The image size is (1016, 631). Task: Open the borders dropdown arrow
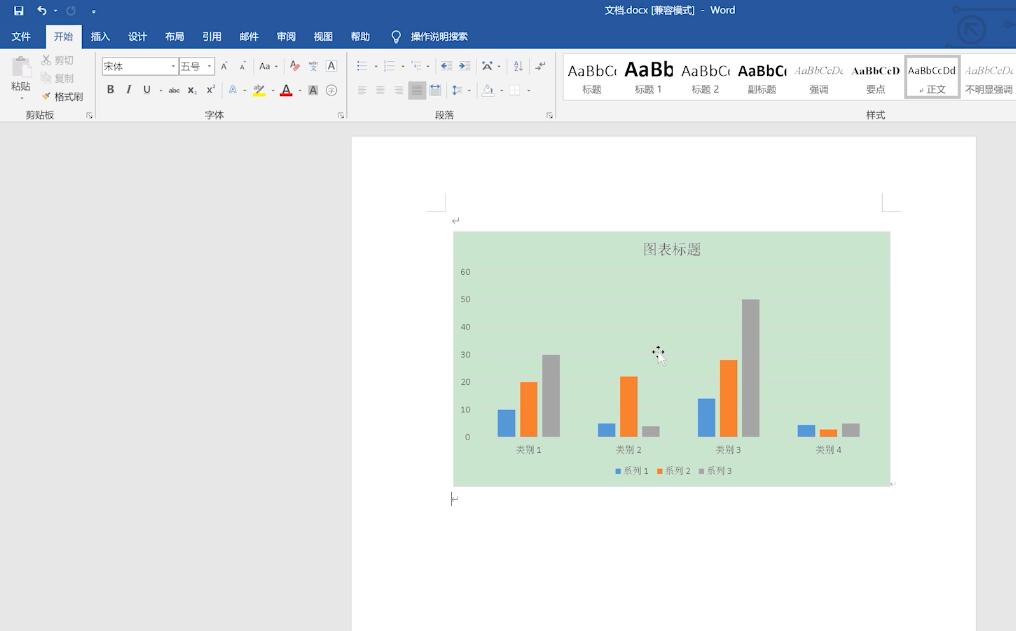pos(529,90)
